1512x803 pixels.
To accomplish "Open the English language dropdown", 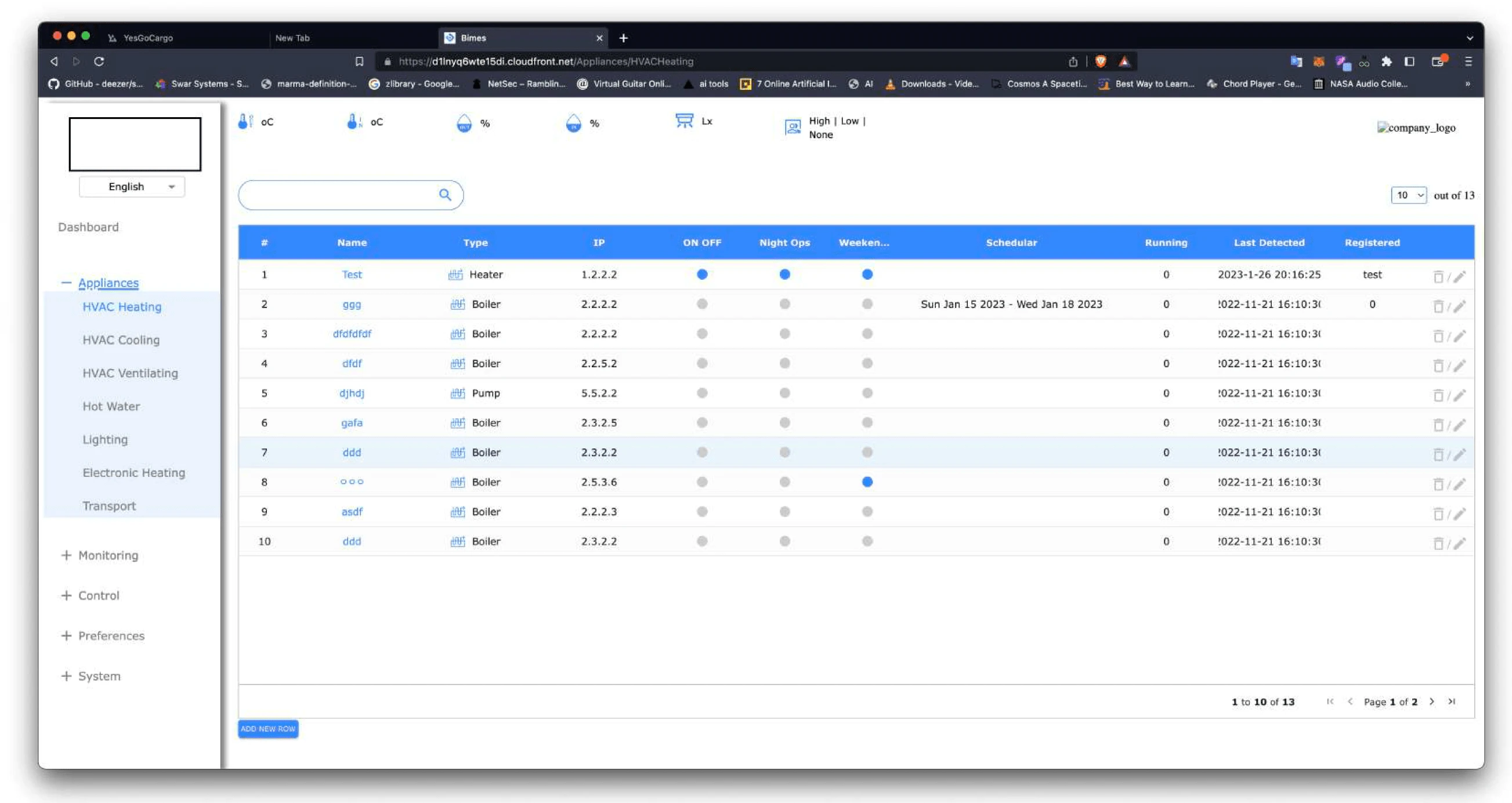I will [x=132, y=187].
